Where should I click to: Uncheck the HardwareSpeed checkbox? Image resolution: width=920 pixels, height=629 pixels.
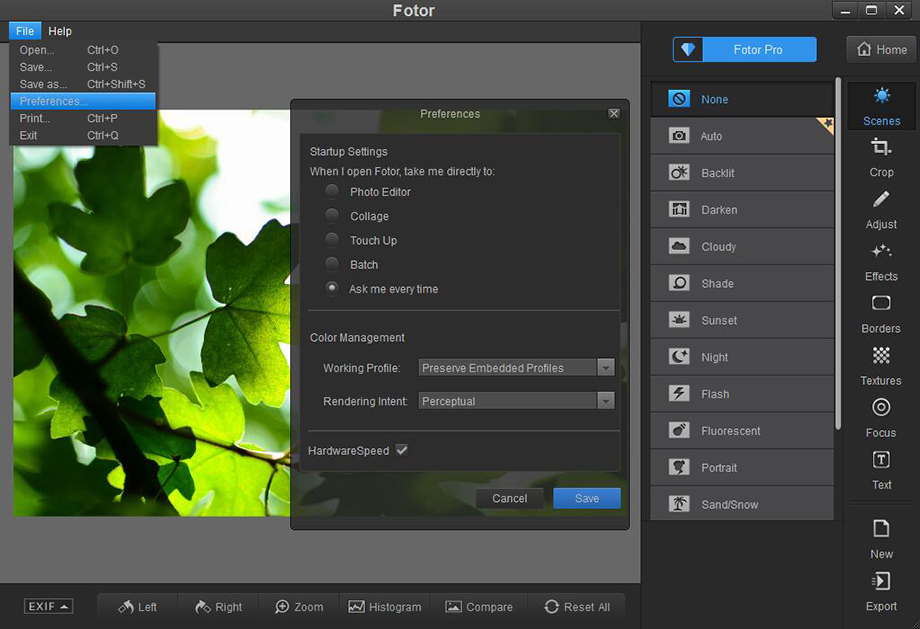(401, 450)
